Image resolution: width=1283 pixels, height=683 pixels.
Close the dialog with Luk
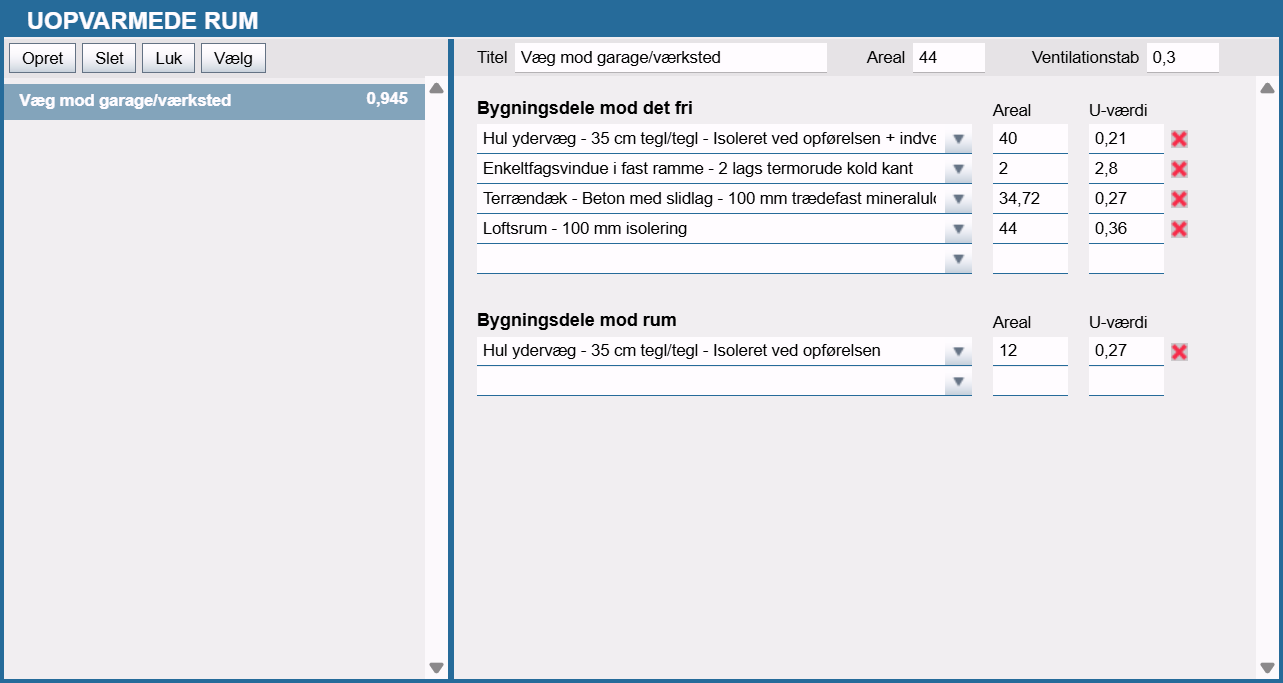pyautogui.click(x=169, y=58)
